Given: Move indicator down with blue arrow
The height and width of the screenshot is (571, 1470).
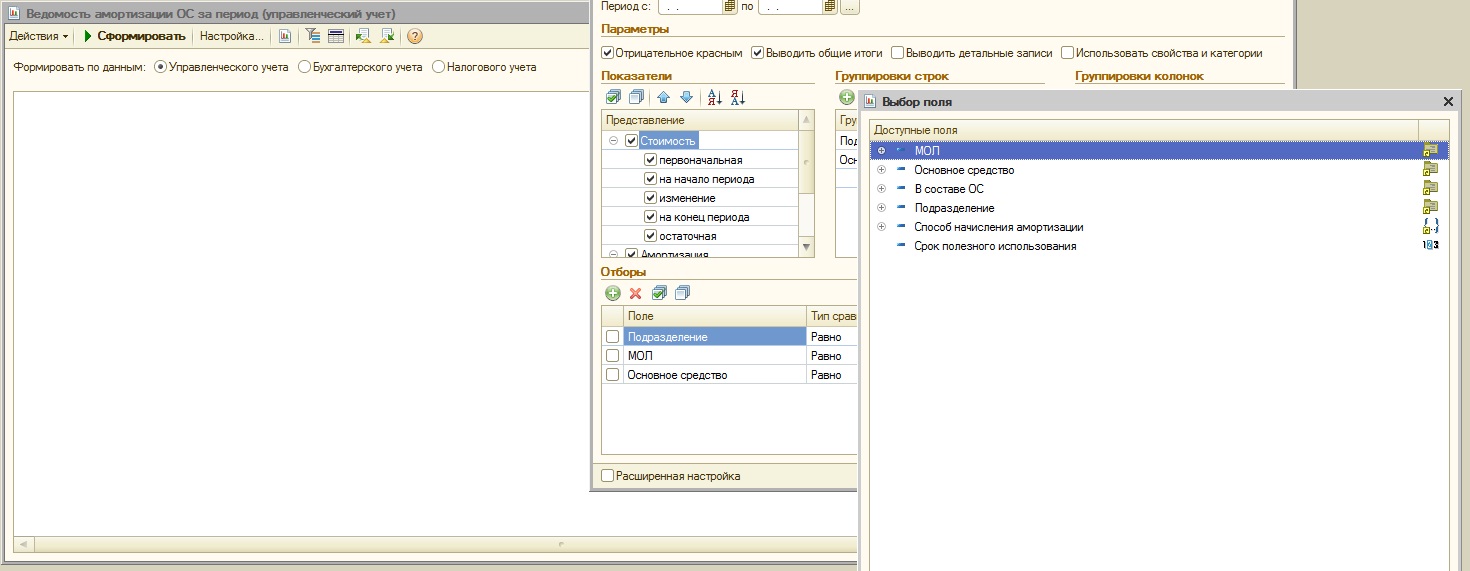Looking at the screenshot, I should pyautogui.click(x=686, y=97).
